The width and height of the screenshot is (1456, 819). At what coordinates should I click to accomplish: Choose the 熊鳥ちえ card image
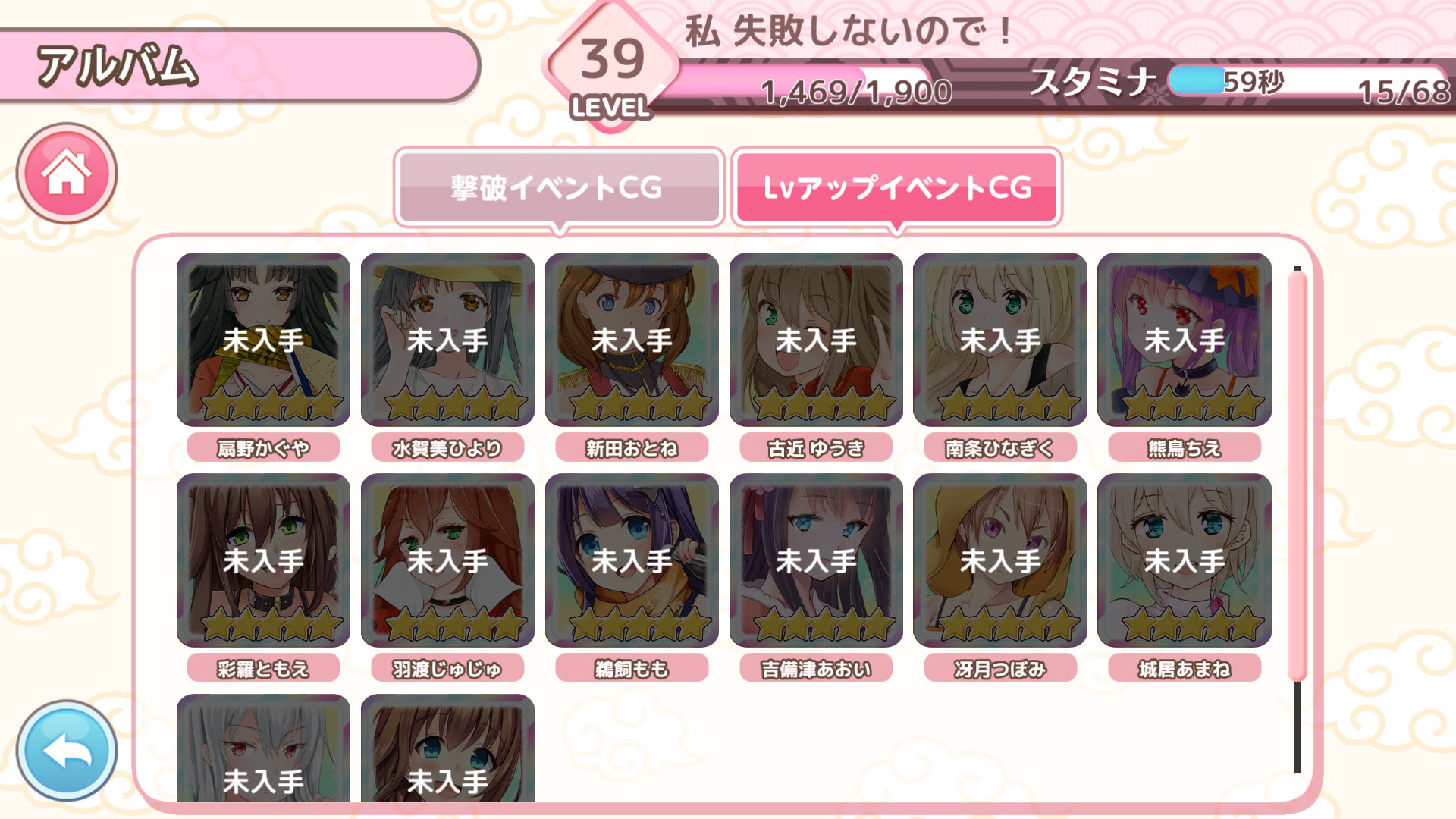pyautogui.click(x=1185, y=339)
